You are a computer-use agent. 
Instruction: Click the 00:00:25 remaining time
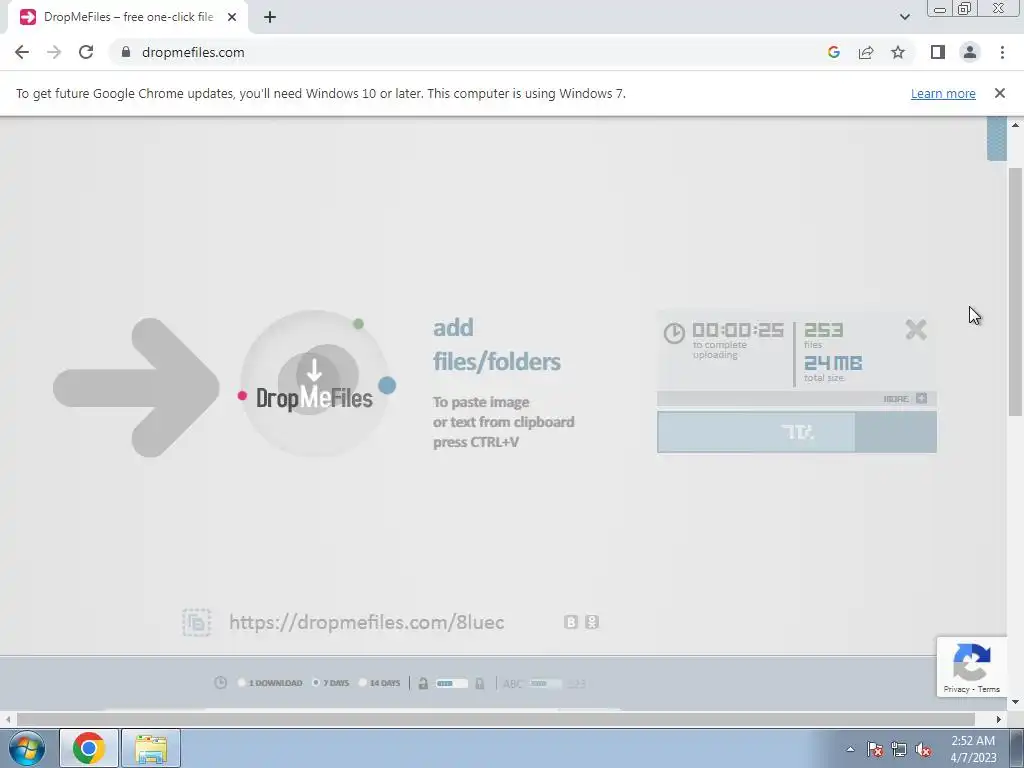pyautogui.click(x=738, y=330)
